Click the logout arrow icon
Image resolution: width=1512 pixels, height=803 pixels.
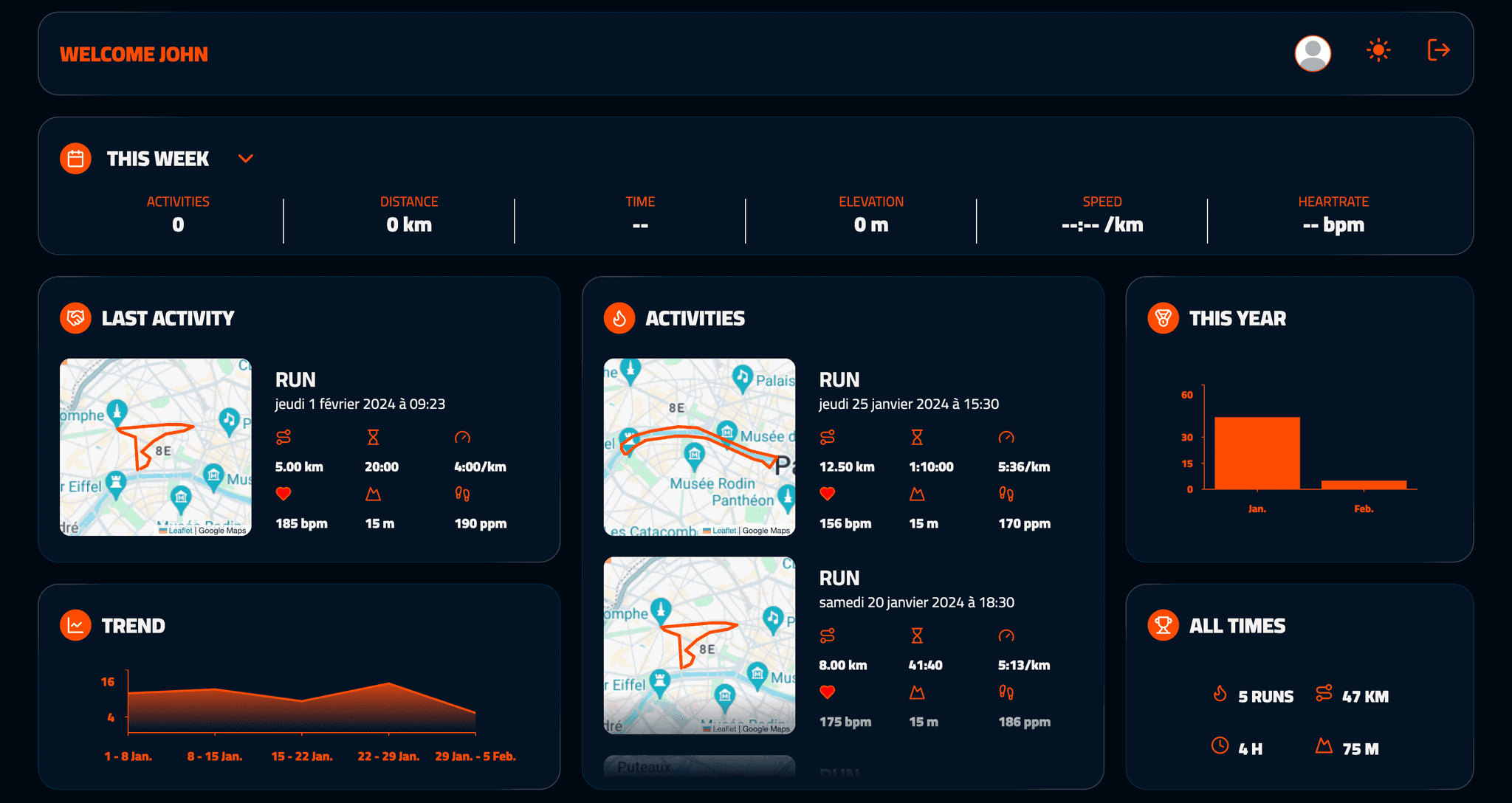(x=1438, y=50)
